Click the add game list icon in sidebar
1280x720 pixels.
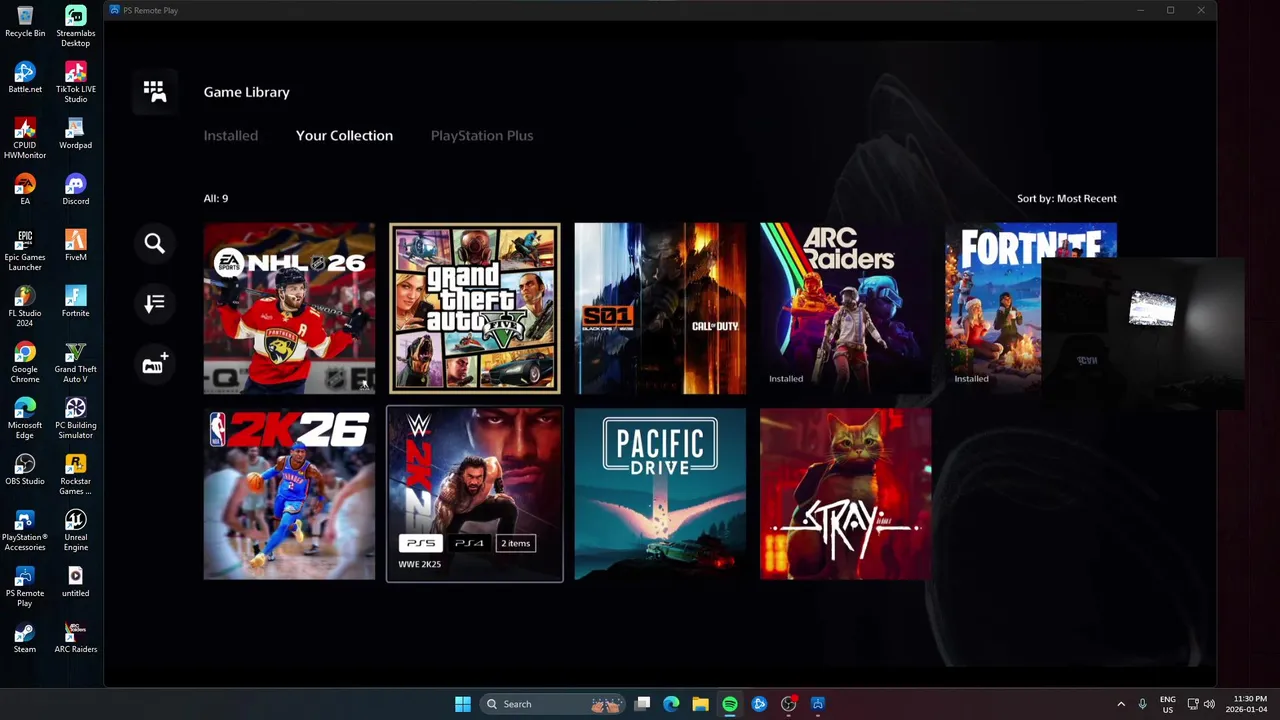pos(154,364)
